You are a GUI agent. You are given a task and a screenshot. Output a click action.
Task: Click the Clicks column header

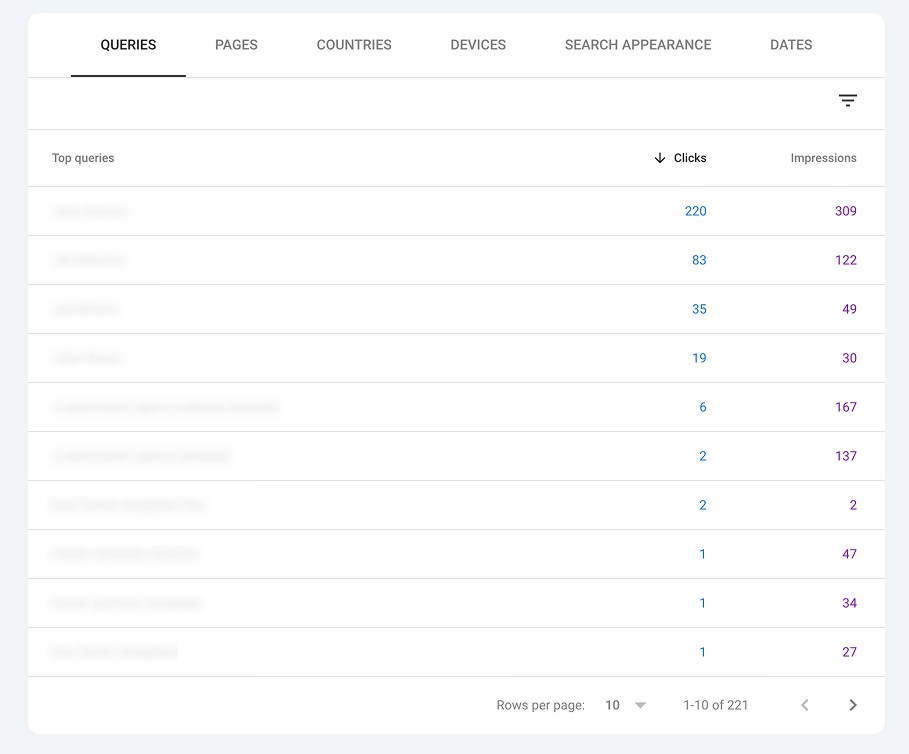click(689, 158)
